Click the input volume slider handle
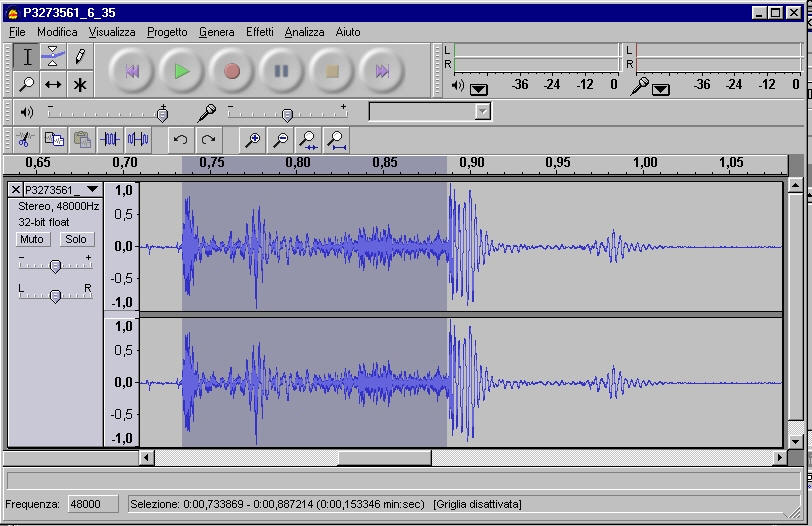Screen dimensions: 812x526 [287, 114]
